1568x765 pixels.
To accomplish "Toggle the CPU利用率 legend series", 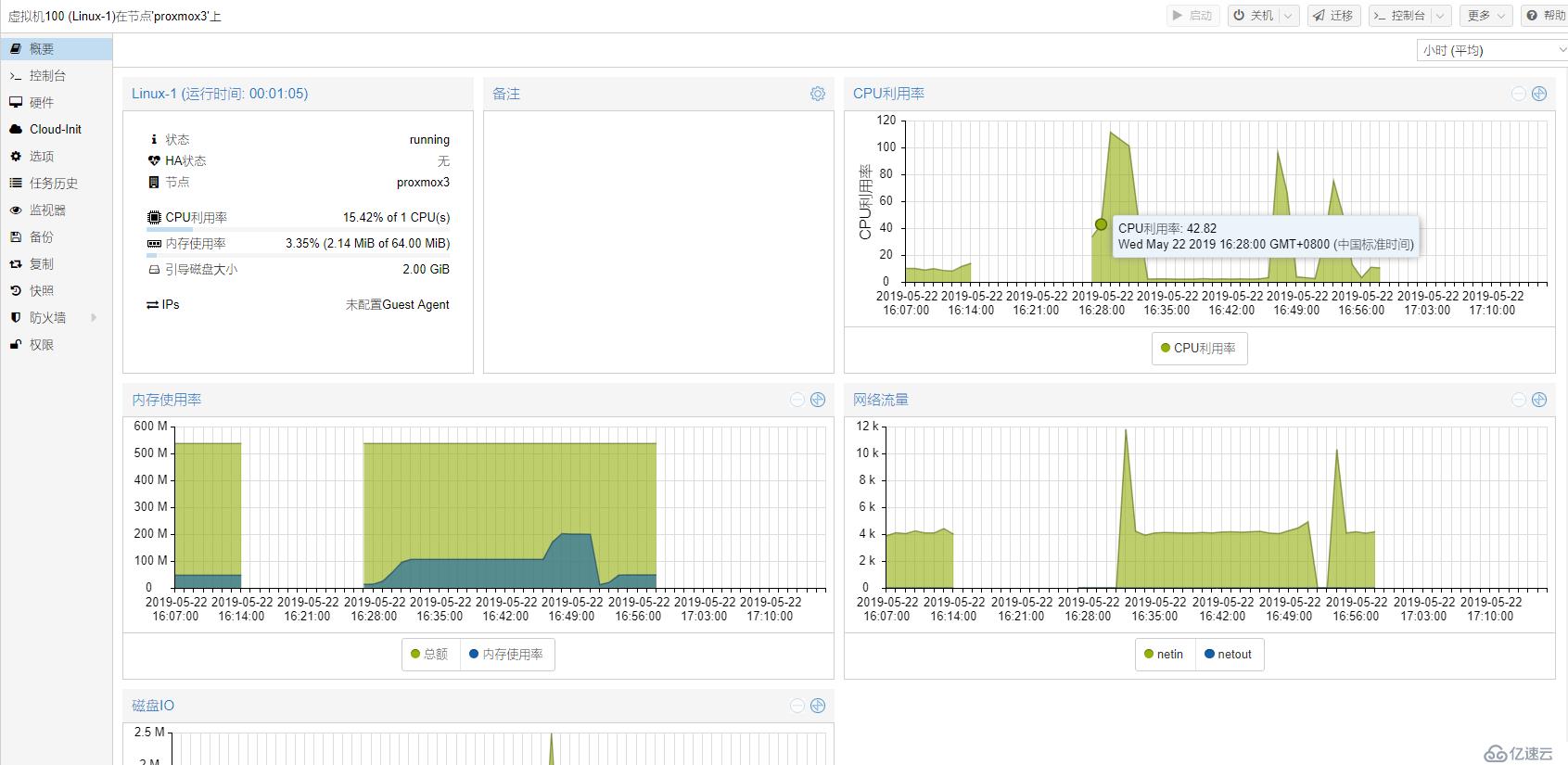I will coord(1199,348).
